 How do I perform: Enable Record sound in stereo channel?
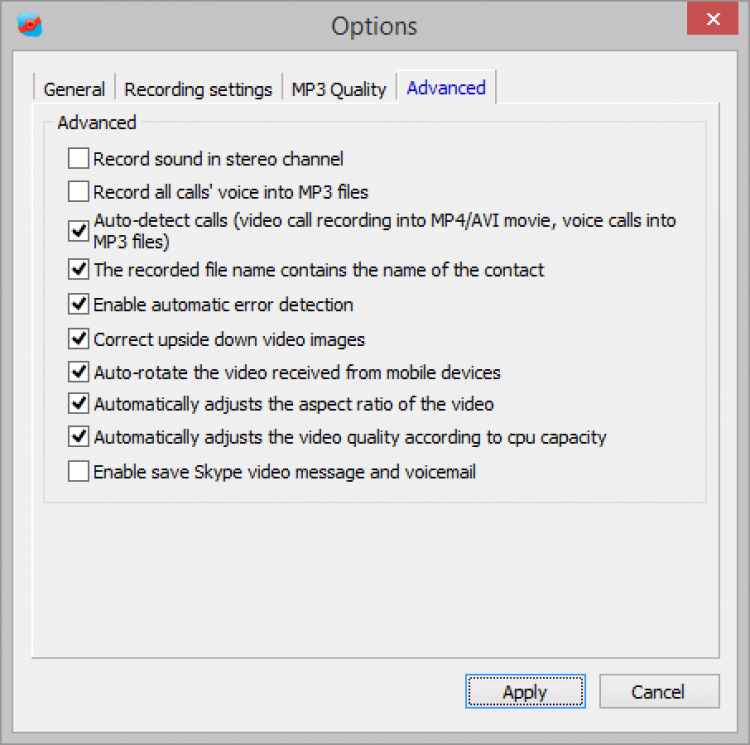click(78, 158)
